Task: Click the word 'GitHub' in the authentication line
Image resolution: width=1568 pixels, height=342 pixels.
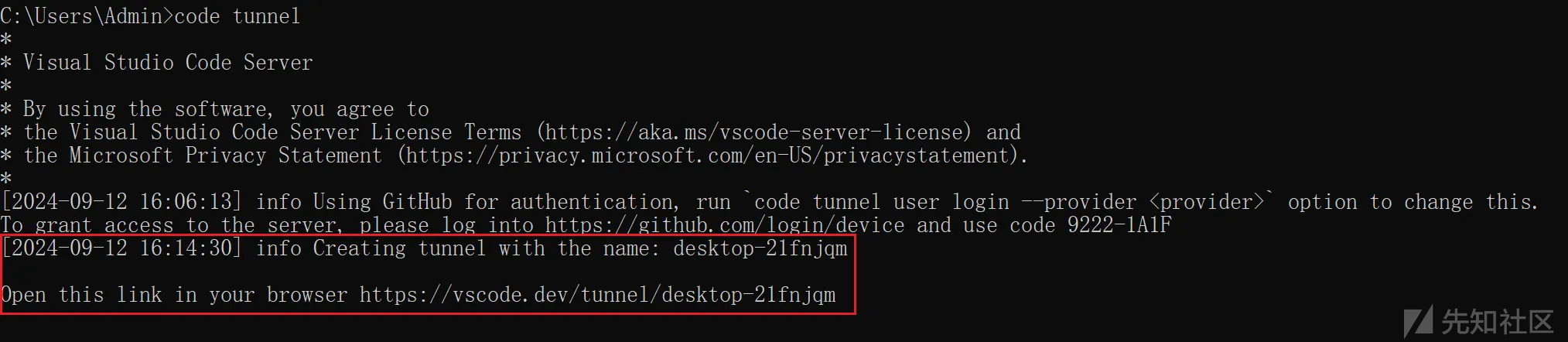Action: point(417,202)
